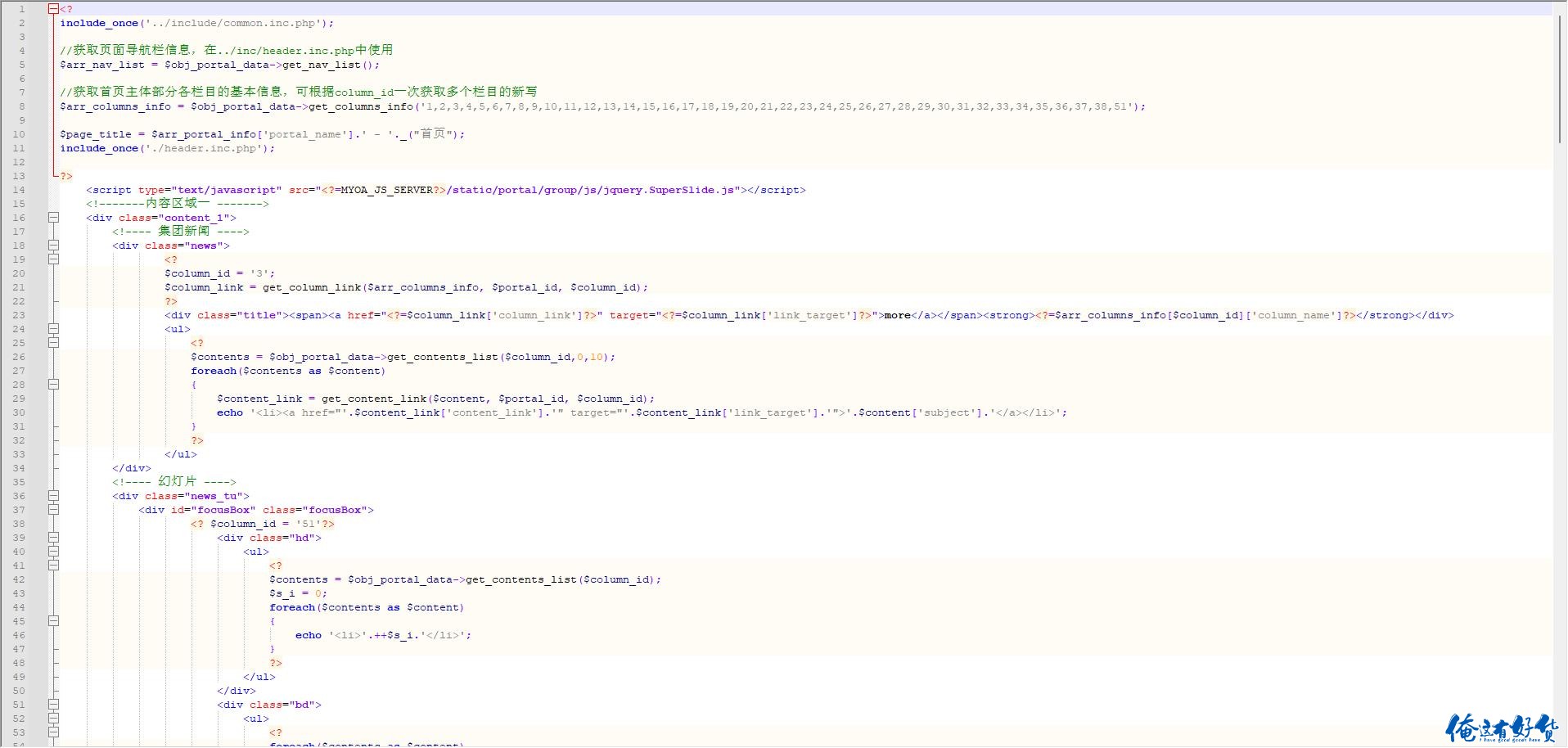The height and width of the screenshot is (748, 1568).
Task: Collapse the news div fold on line 18
Action: [53, 246]
